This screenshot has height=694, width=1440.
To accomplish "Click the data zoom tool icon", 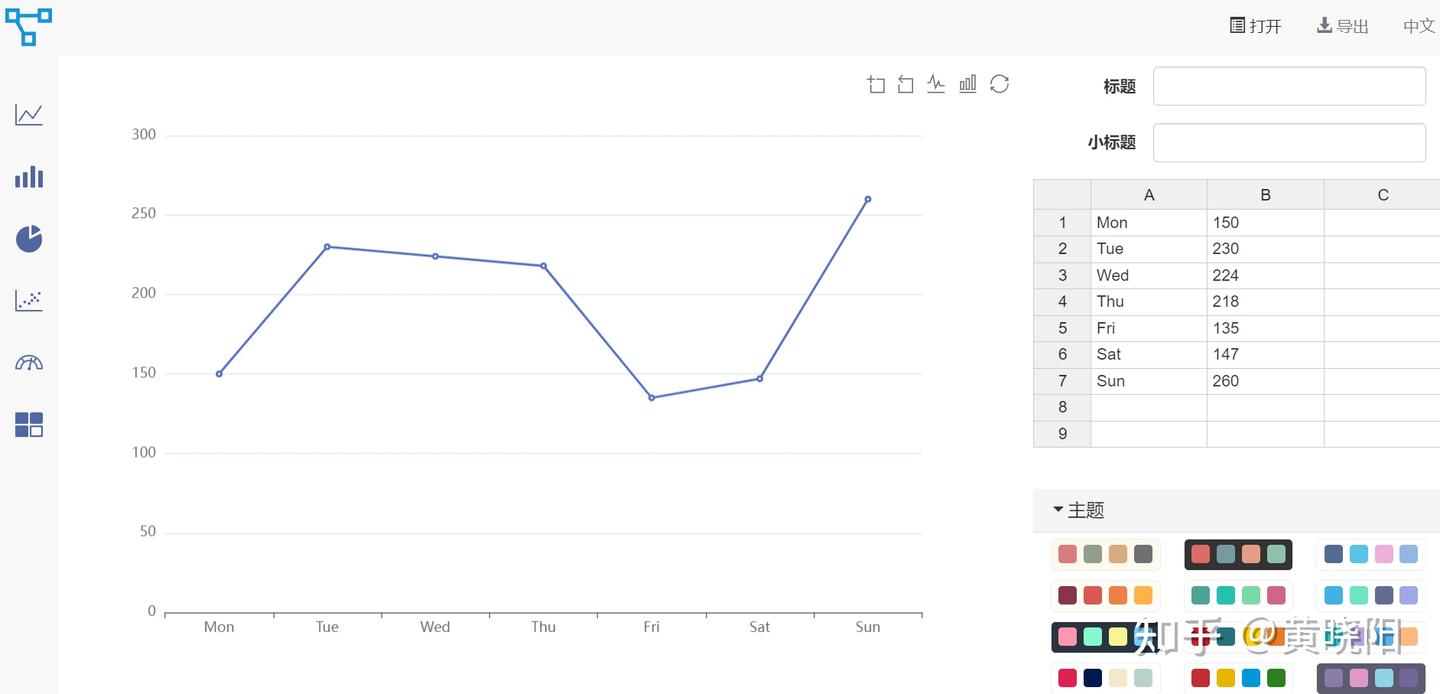I will point(876,85).
